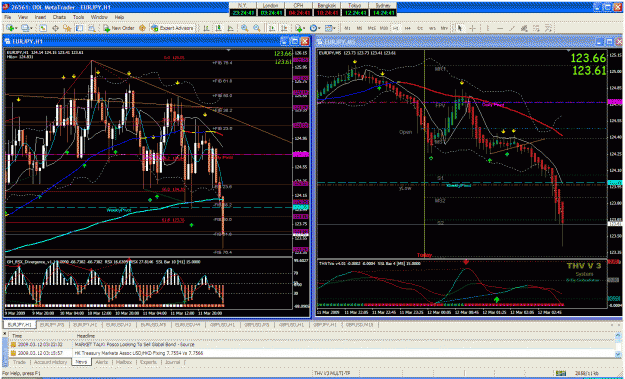Switch to the Journal terminal tab
Image resolution: width=625 pixels, height=379 pixels.
coord(173,362)
